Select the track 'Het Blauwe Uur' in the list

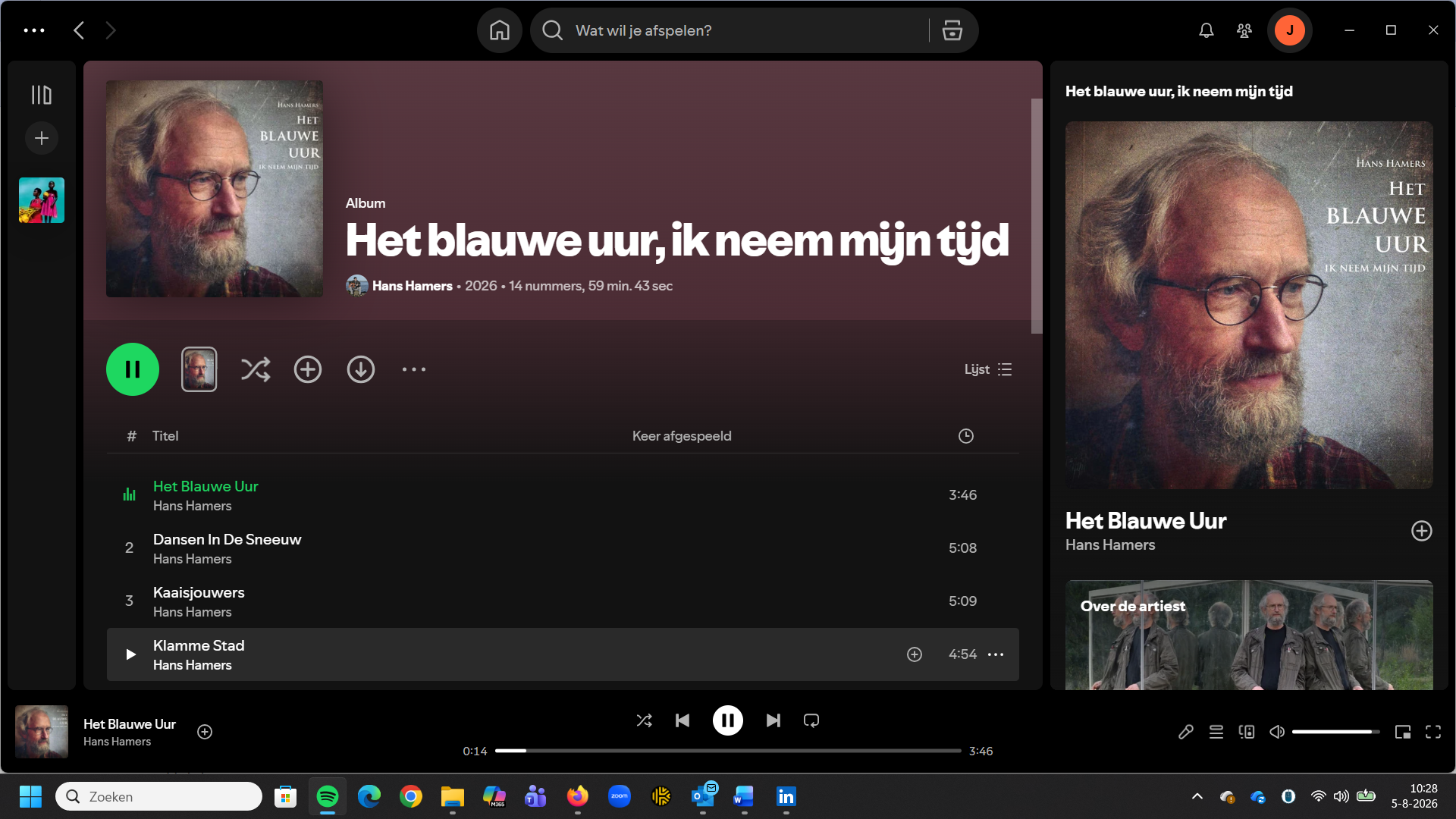coord(563,495)
